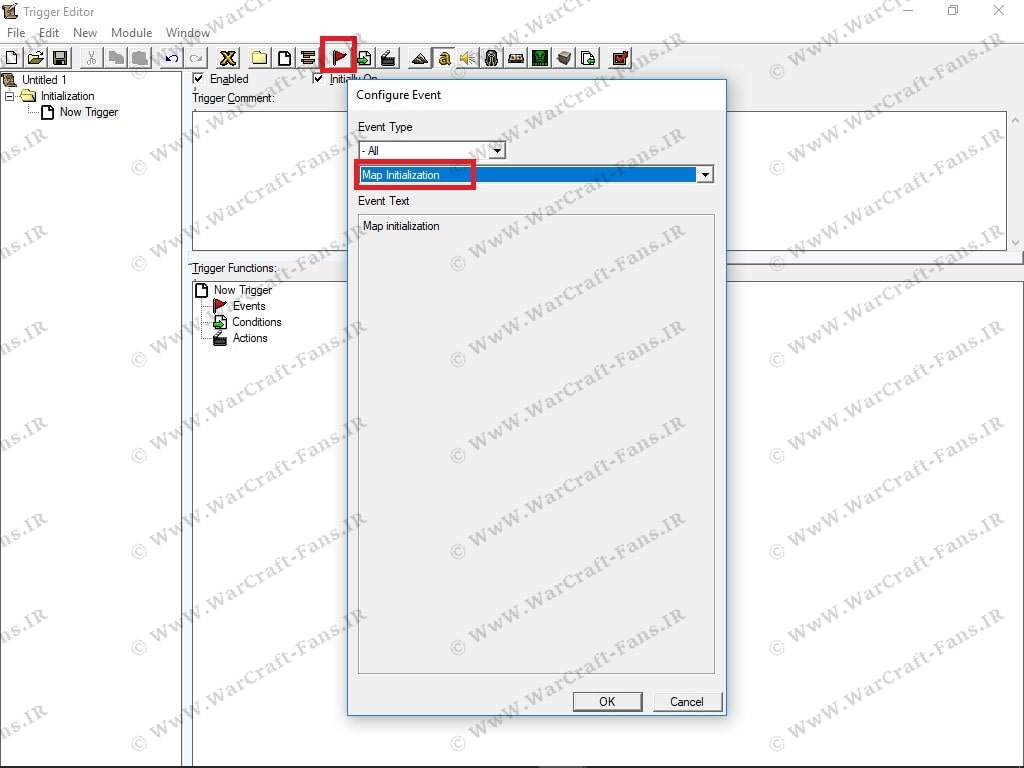
Task: Click the New Map toolbar icon
Action: (12, 58)
